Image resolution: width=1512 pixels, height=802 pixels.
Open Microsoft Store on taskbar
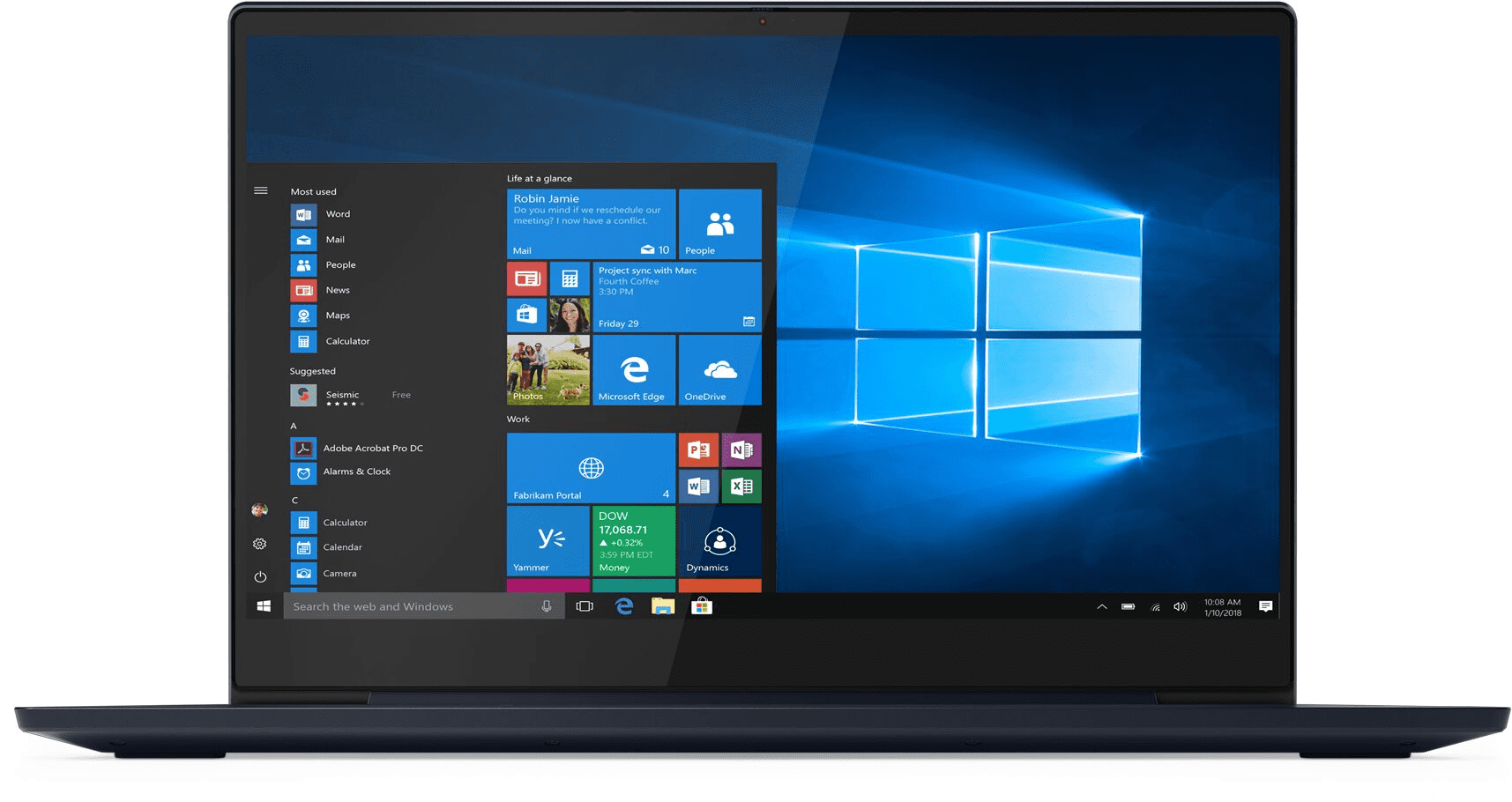[702, 606]
